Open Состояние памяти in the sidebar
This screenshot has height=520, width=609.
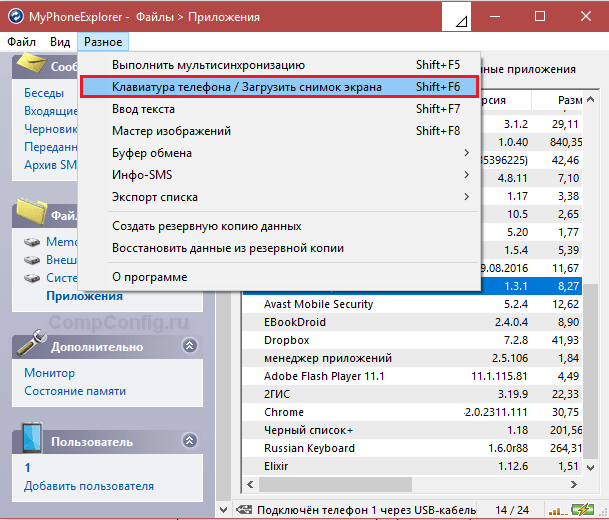pyautogui.click(x=75, y=391)
